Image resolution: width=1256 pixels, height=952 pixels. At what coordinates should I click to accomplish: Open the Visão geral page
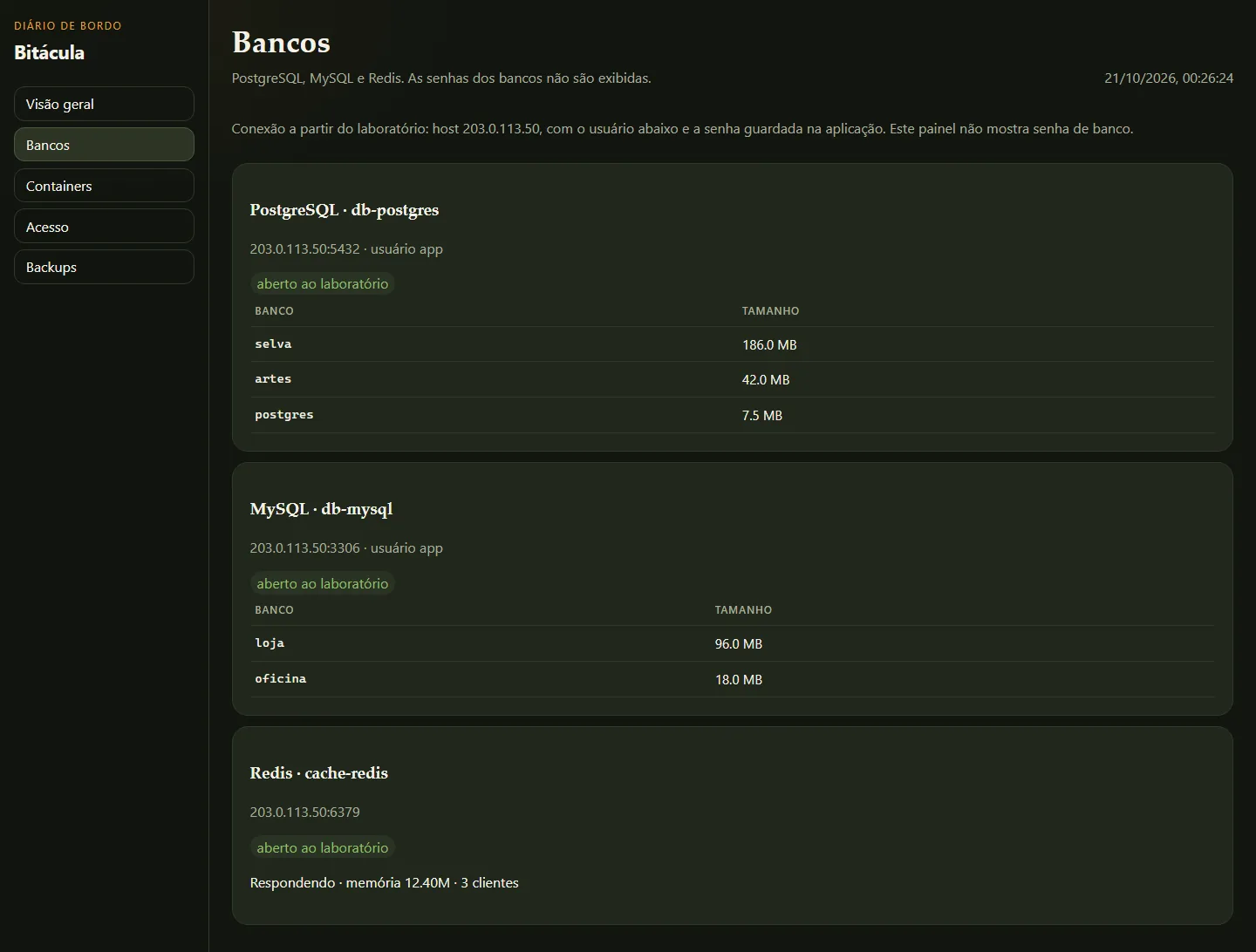[104, 104]
